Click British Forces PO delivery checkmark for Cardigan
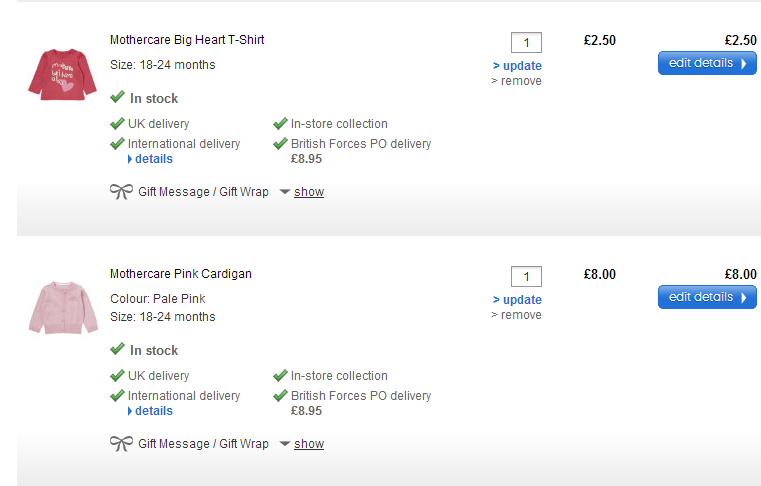761x486 pixels. (281, 396)
